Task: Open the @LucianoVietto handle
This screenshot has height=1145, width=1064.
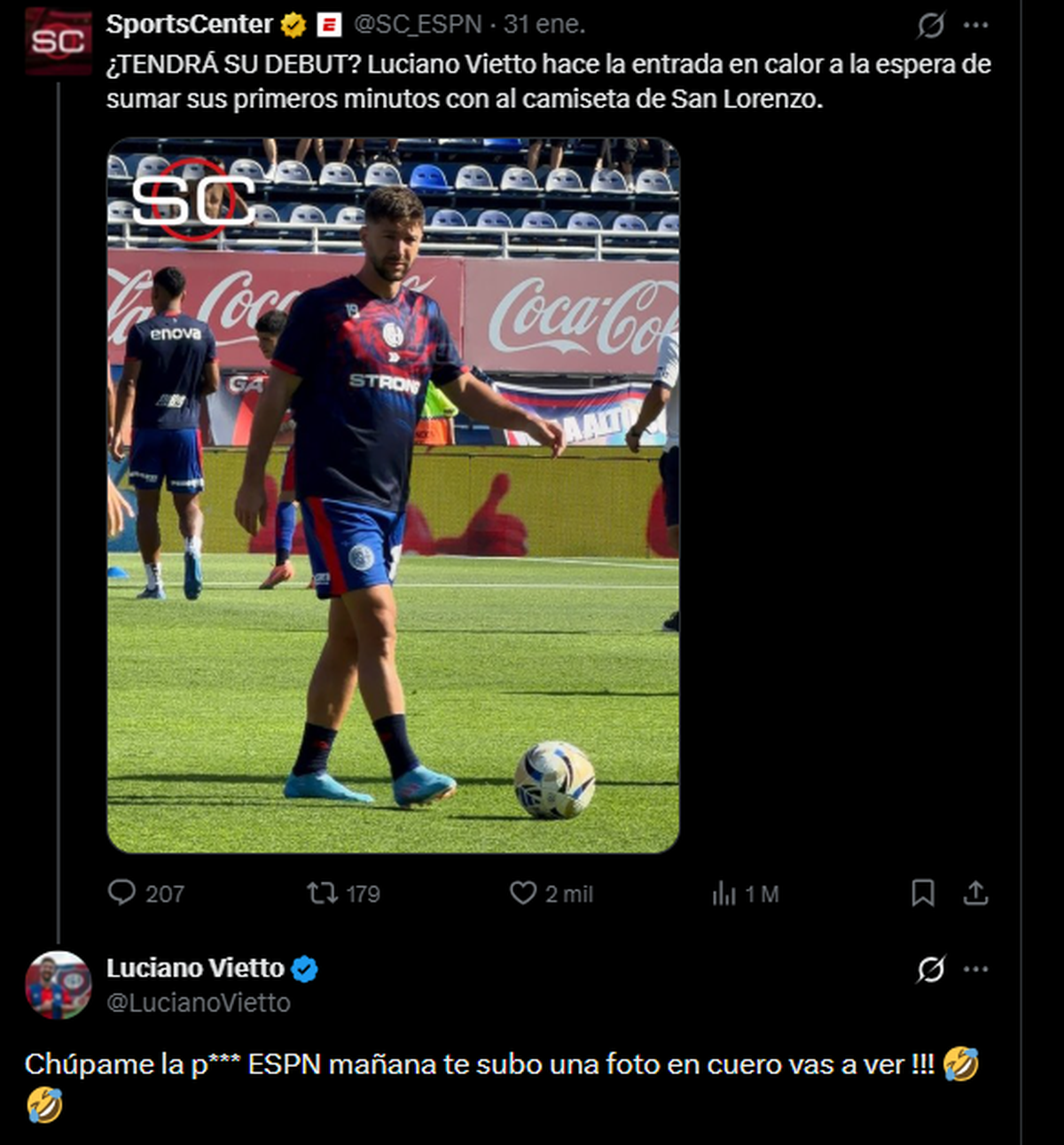Action: tap(199, 1003)
